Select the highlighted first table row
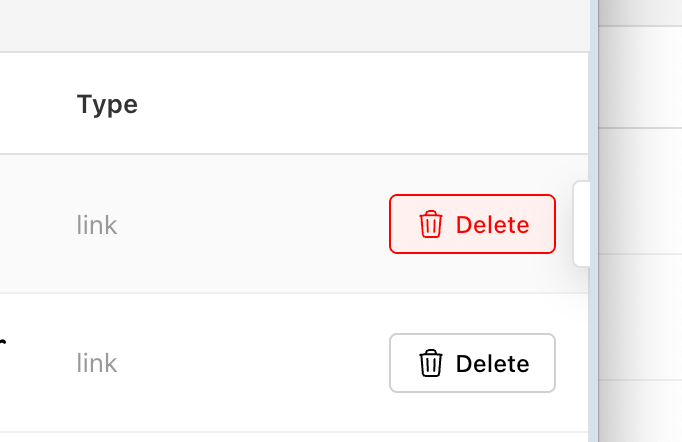 click(250, 225)
